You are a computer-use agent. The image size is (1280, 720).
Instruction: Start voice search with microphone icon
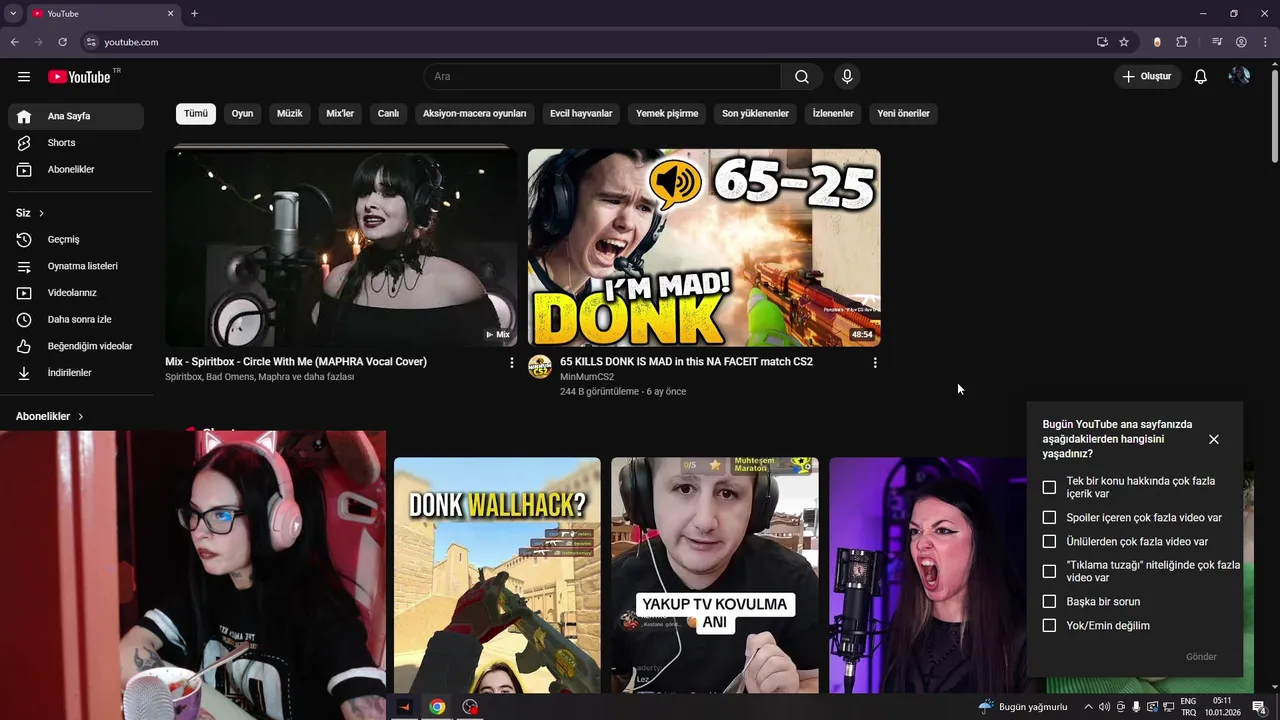tap(847, 77)
